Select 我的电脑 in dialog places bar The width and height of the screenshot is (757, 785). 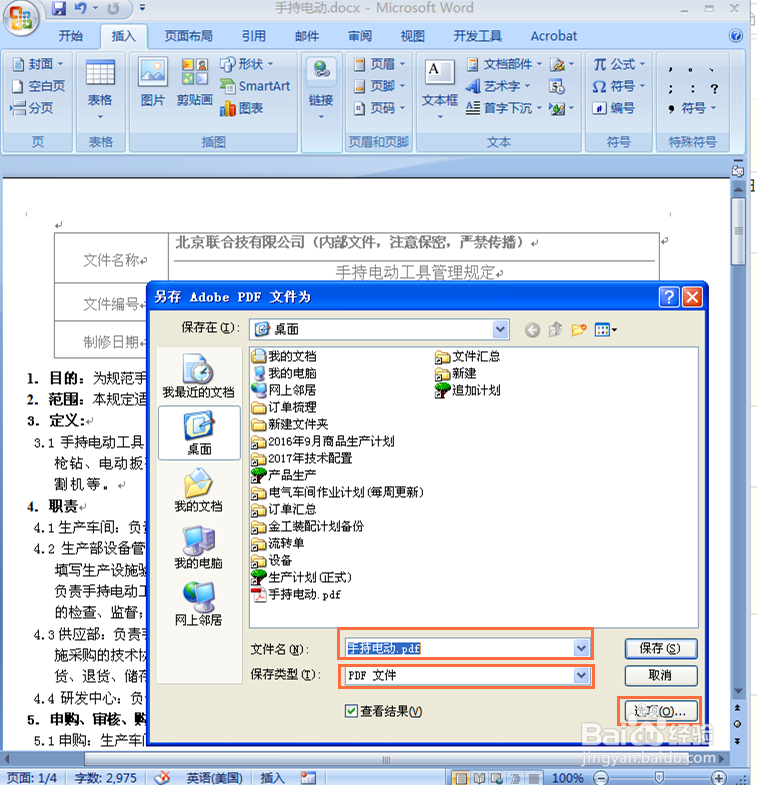tap(199, 548)
